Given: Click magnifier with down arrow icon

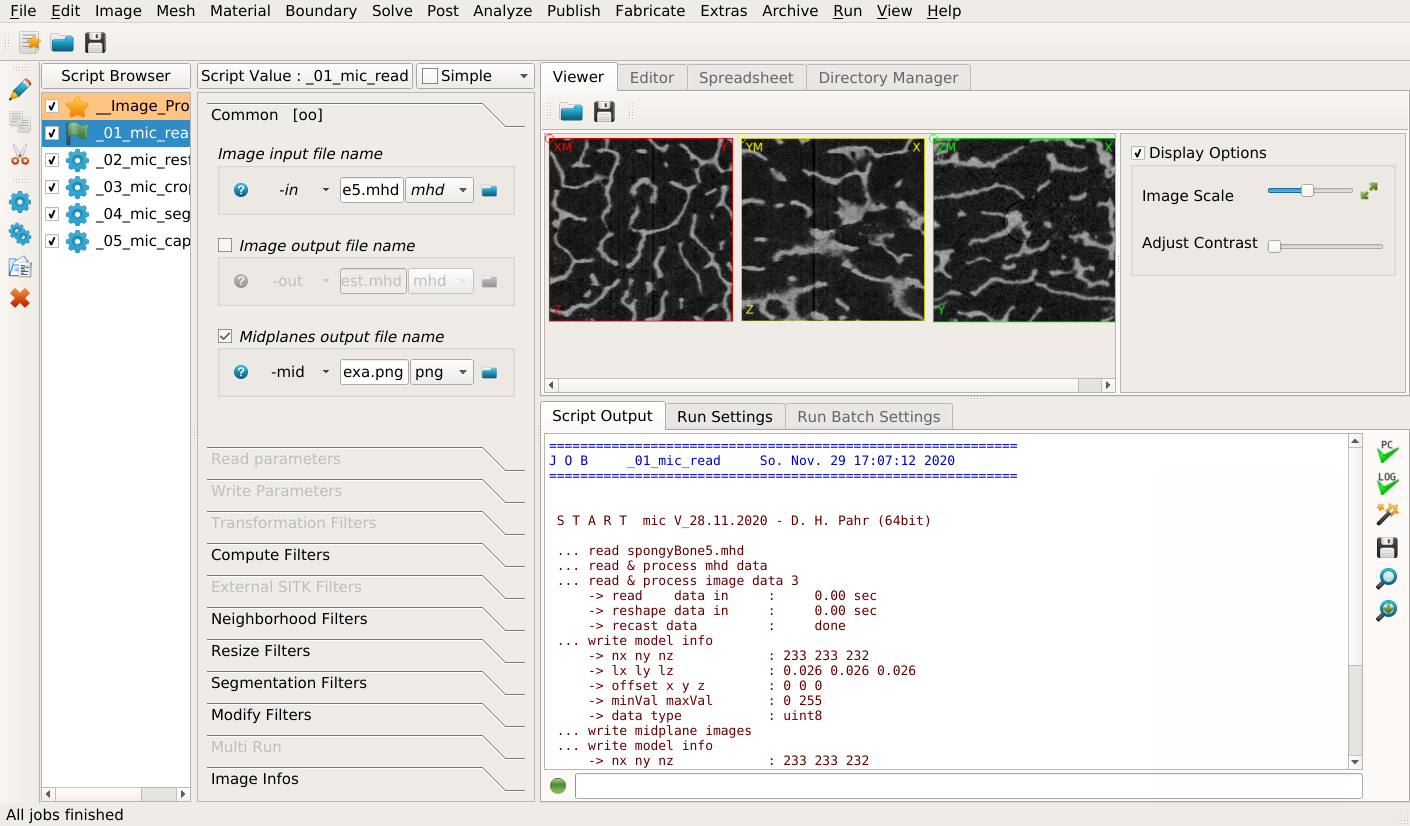Looking at the screenshot, I should [x=1387, y=610].
